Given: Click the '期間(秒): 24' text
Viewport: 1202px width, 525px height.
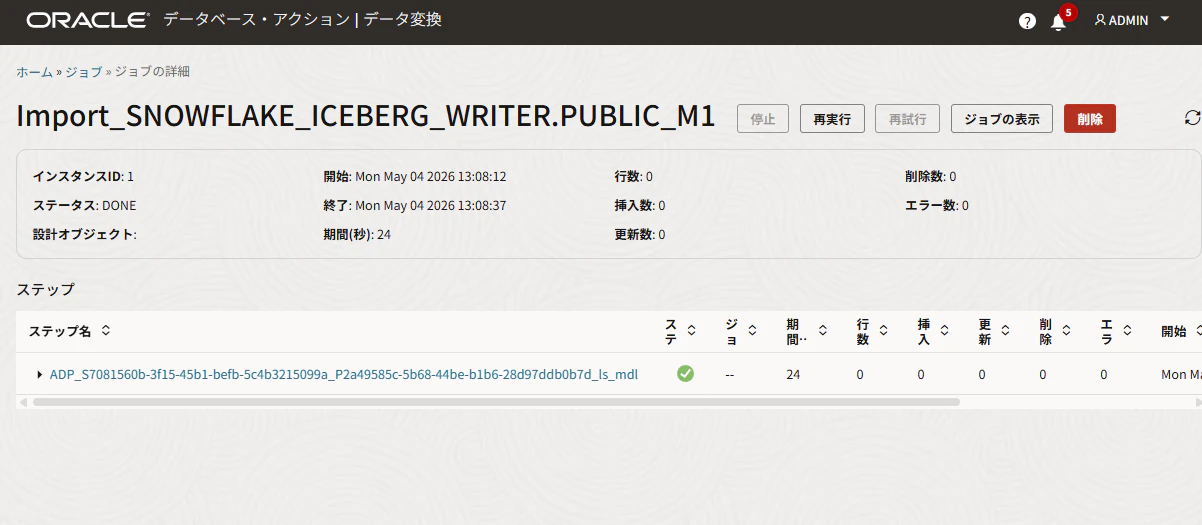Looking at the screenshot, I should [x=357, y=234].
